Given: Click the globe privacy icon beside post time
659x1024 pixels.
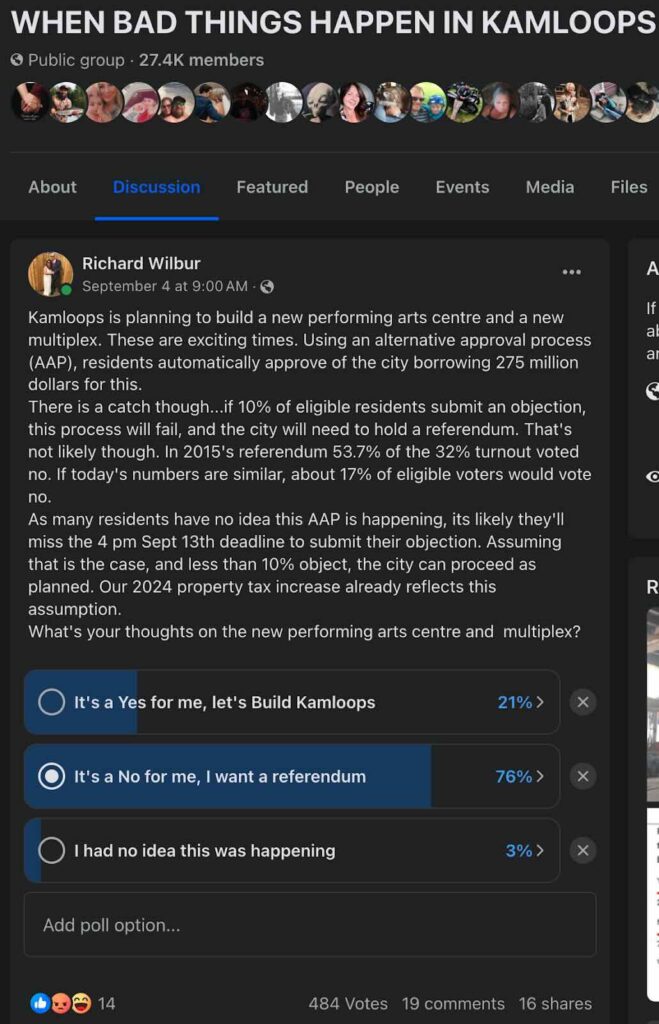Looking at the screenshot, I should tap(266, 287).
